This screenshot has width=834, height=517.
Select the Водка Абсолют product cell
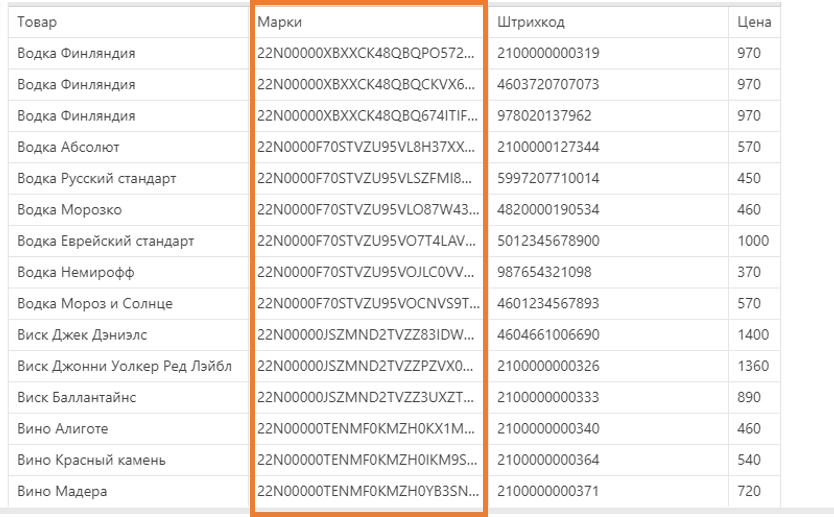pos(128,147)
